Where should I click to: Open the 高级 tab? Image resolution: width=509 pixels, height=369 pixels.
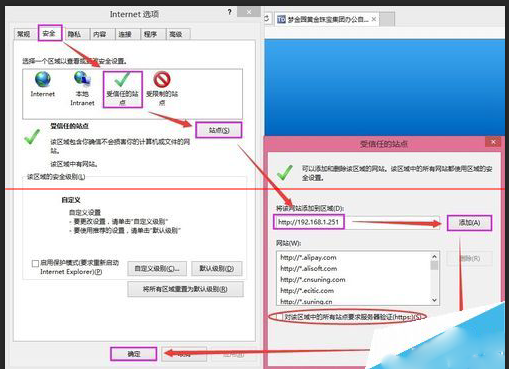click(x=175, y=34)
